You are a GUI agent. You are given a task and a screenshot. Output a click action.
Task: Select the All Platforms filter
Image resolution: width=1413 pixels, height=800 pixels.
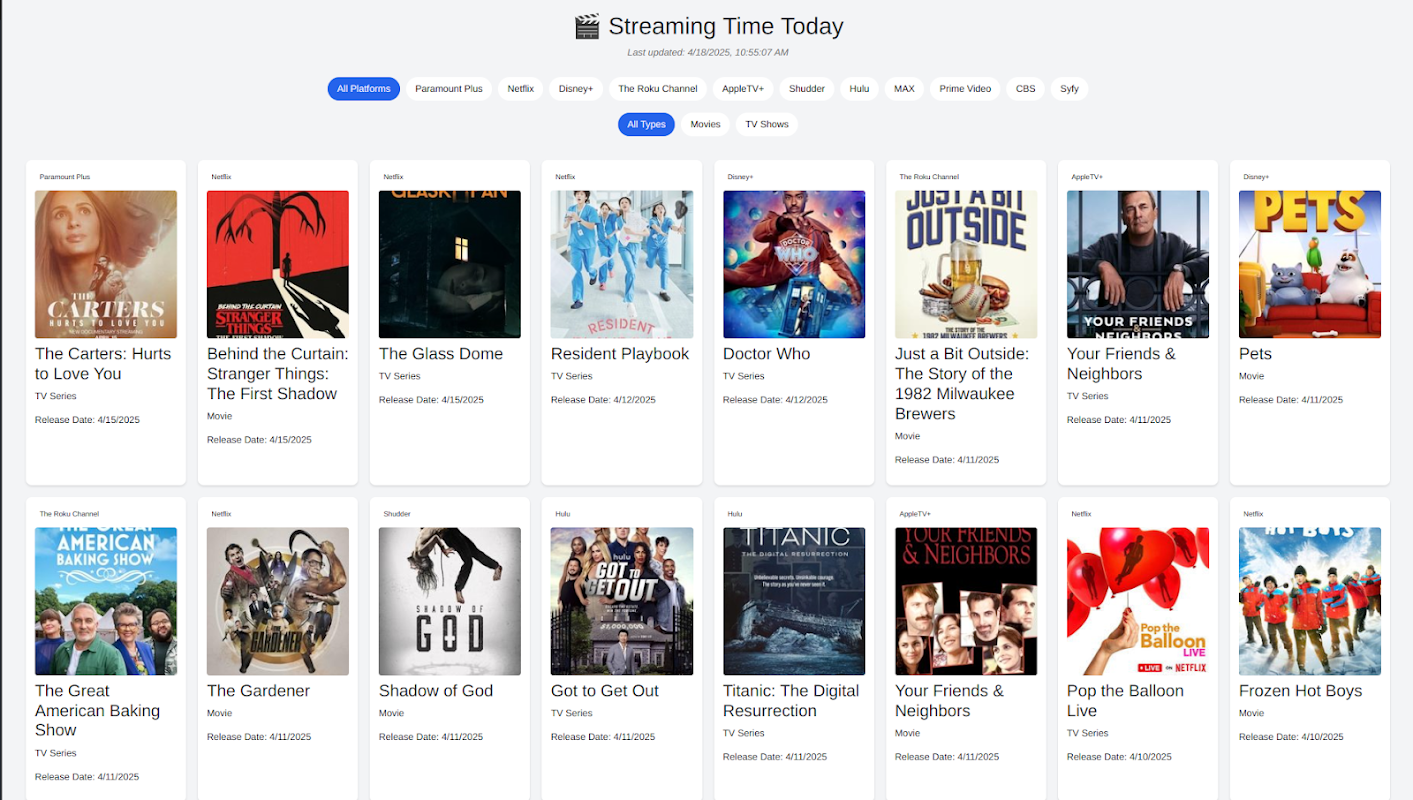pos(364,89)
